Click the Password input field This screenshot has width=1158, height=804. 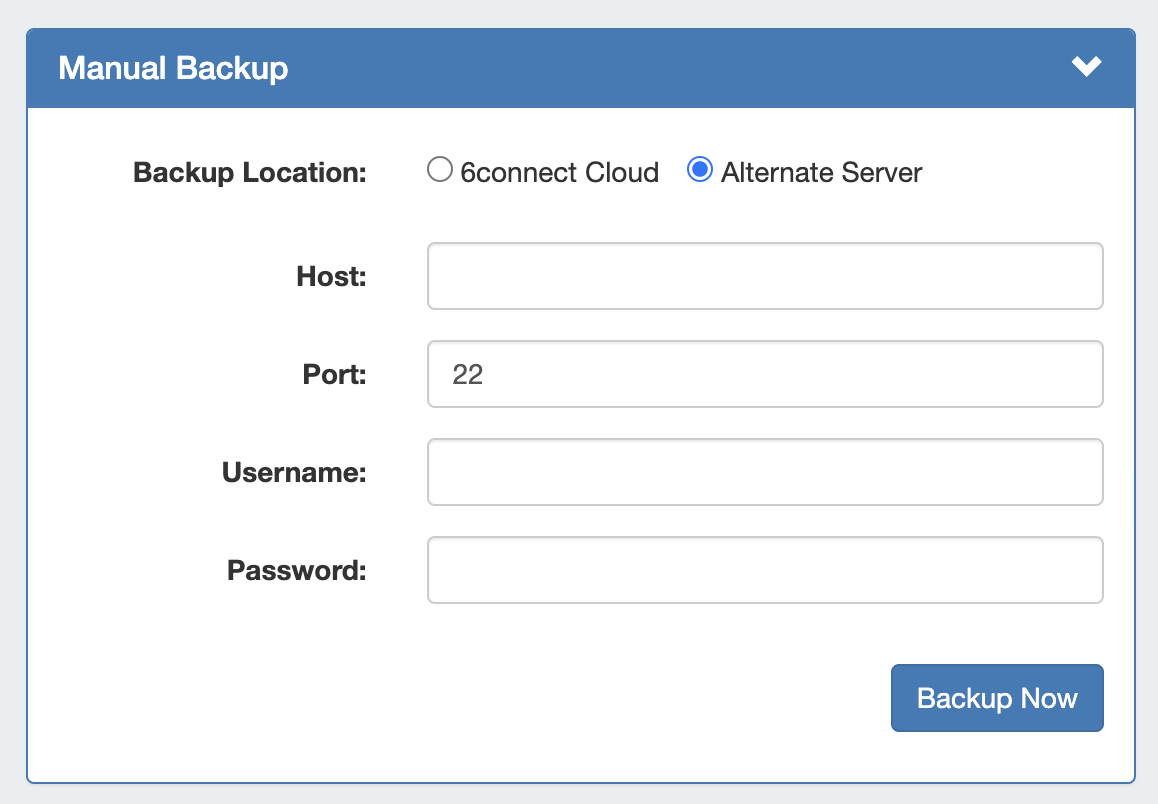click(x=765, y=570)
